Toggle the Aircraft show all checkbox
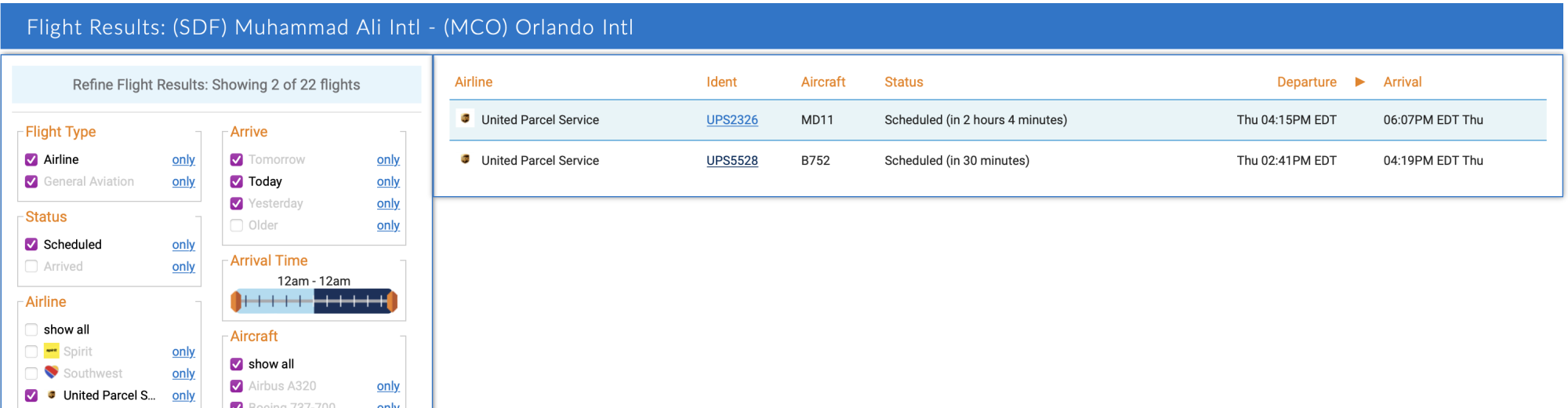 point(237,364)
